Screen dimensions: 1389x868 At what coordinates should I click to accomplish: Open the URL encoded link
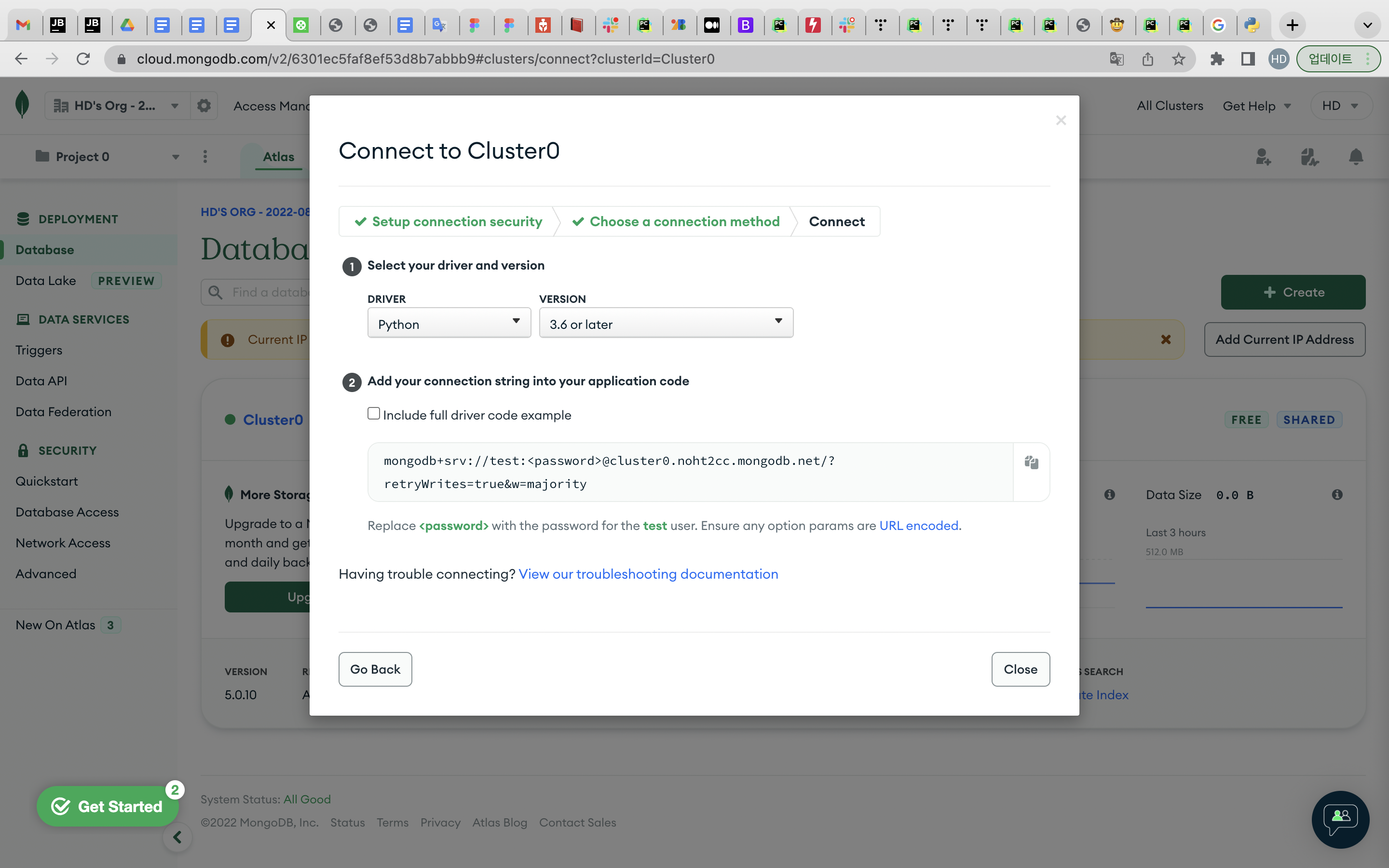(919, 526)
